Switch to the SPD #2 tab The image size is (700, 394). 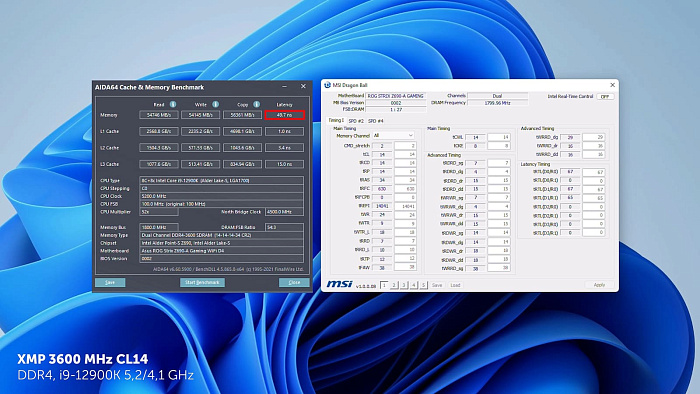tap(356, 121)
